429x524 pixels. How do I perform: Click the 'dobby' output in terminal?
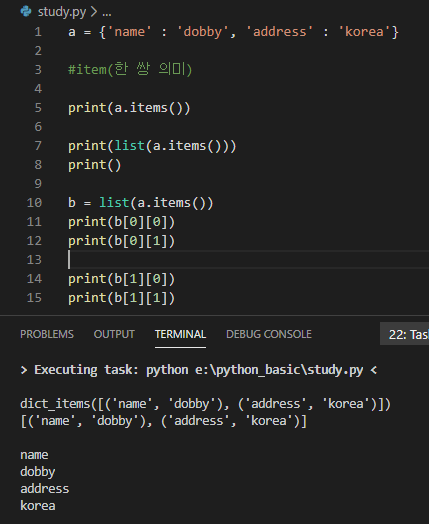coord(38,472)
